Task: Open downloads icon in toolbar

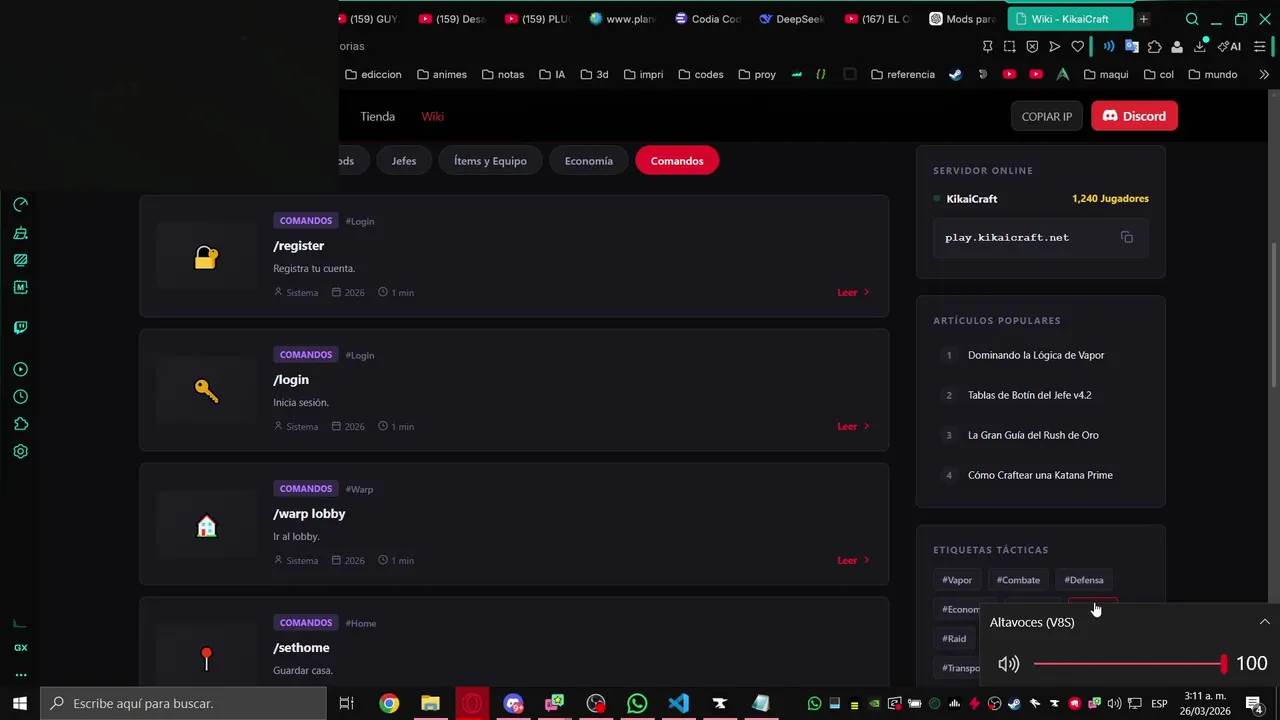Action: (x=1200, y=46)
